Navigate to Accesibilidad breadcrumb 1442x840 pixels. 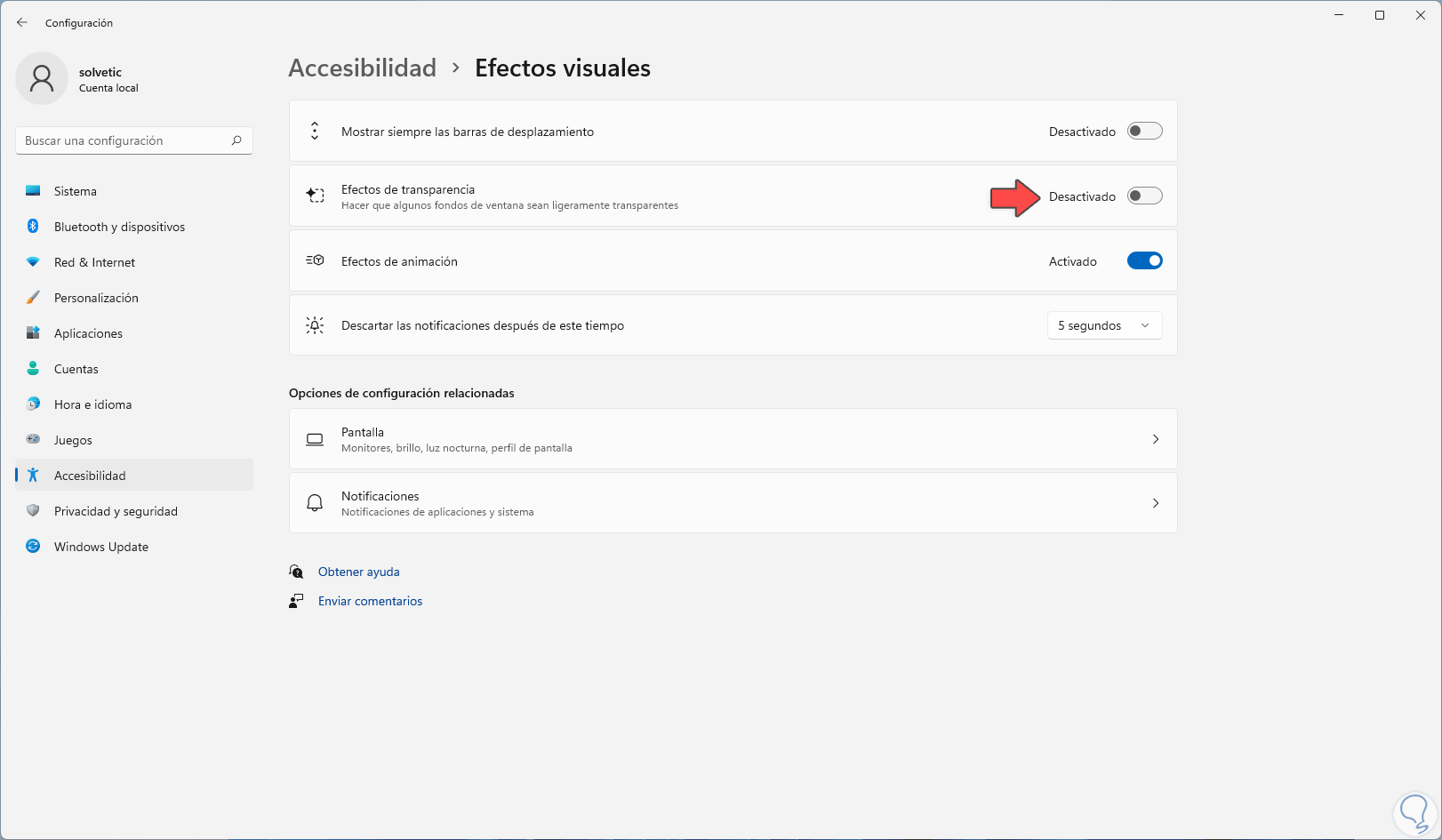(x=363, y=68)
